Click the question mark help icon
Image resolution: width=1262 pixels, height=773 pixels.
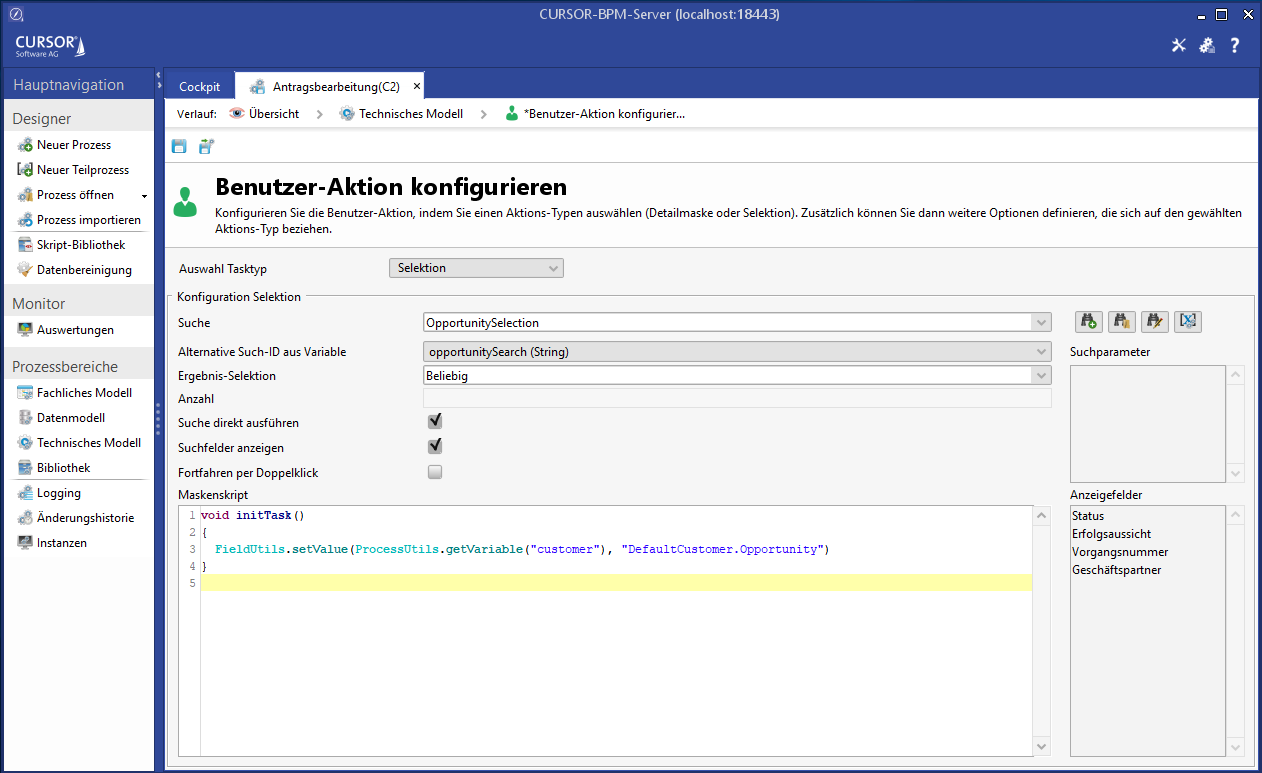click(x=1235, y=45)
